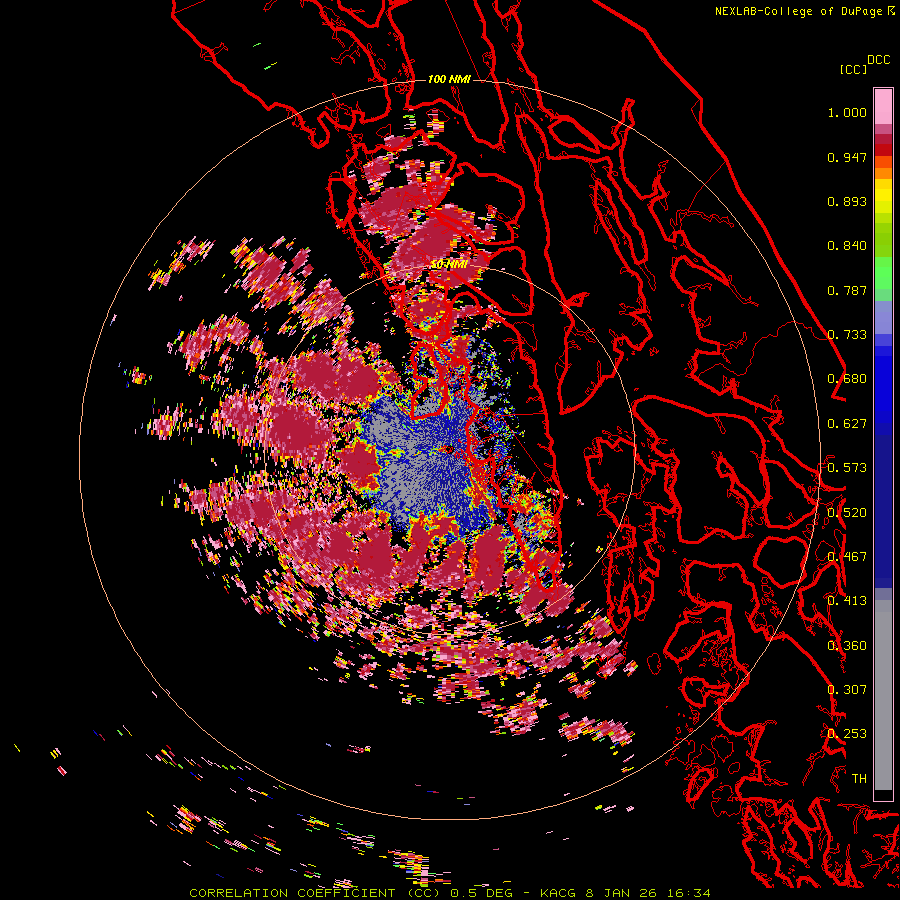Image resolution: width=900 pixels, height=900 pixels.
Task: Click the 0.360 color scale value
Action: 847,646
